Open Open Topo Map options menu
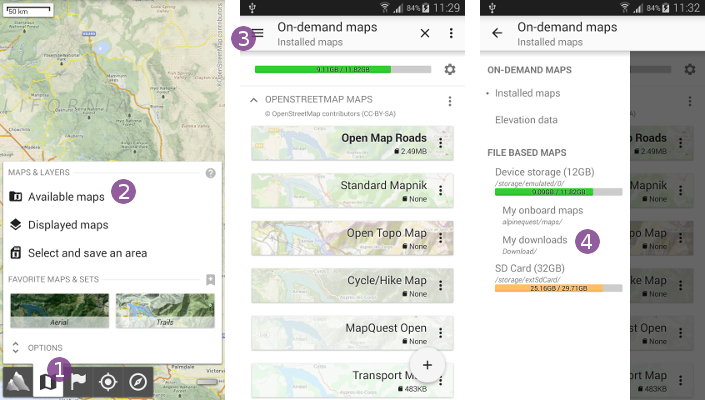Viewport: 705px width, 400px height. 441,238
